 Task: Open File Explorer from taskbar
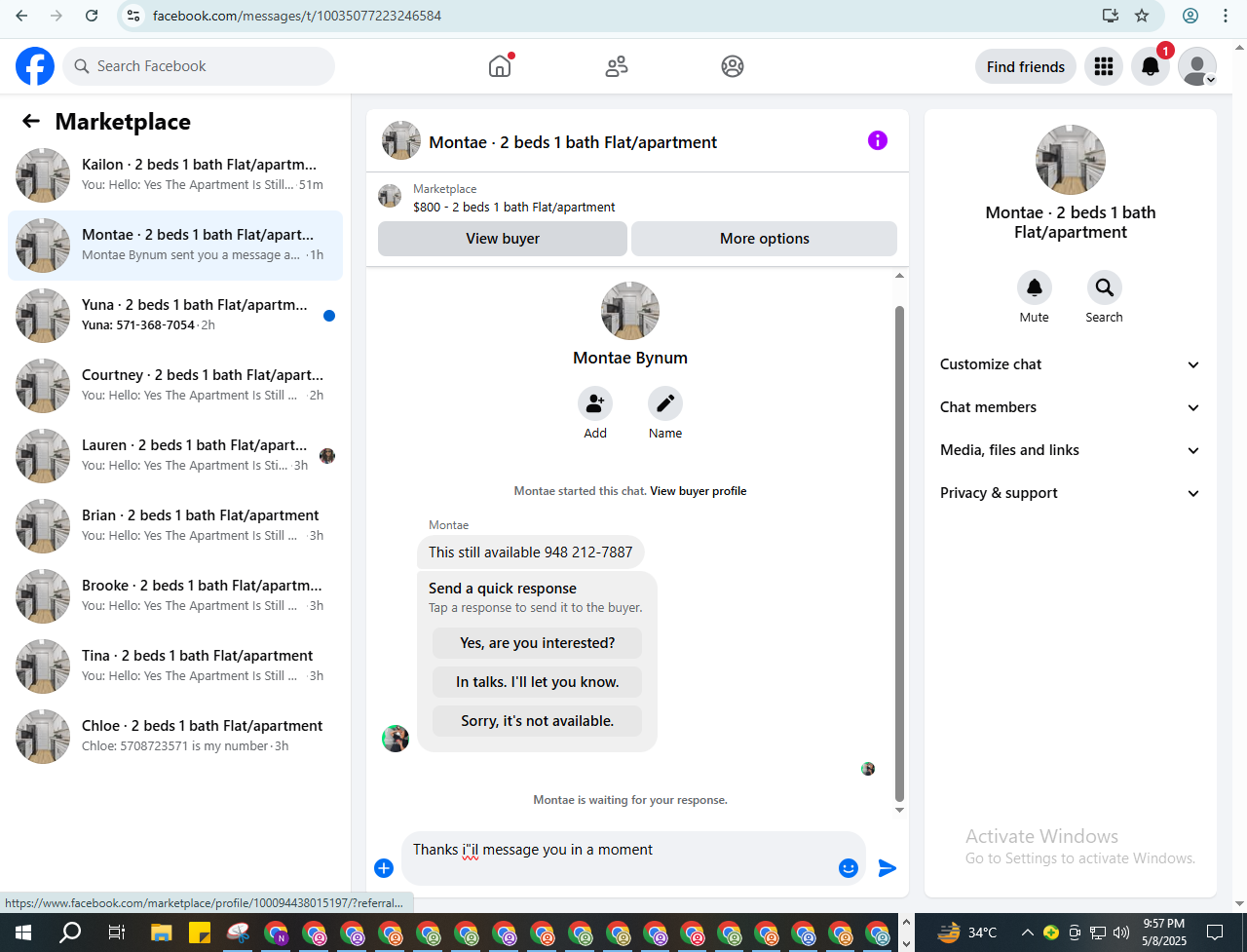(x=162, y=933)
